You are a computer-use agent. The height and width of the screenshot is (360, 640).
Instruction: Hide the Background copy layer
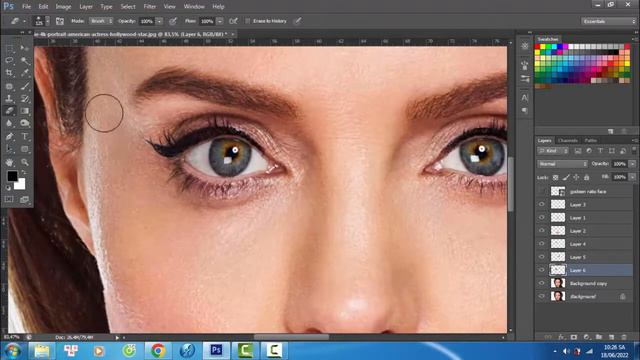[542, 283]
